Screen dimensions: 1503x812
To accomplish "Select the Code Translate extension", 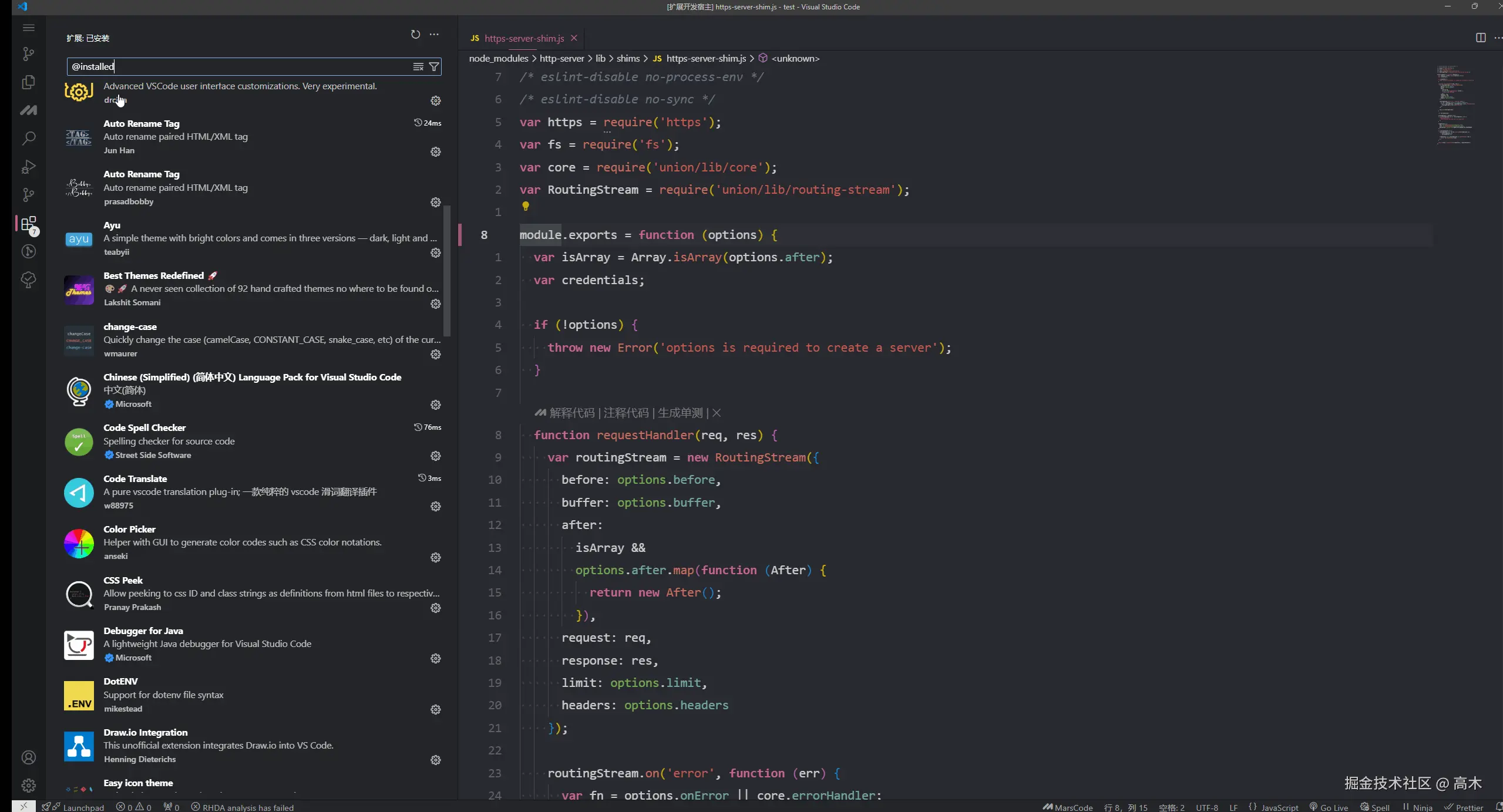I will 253,492.
